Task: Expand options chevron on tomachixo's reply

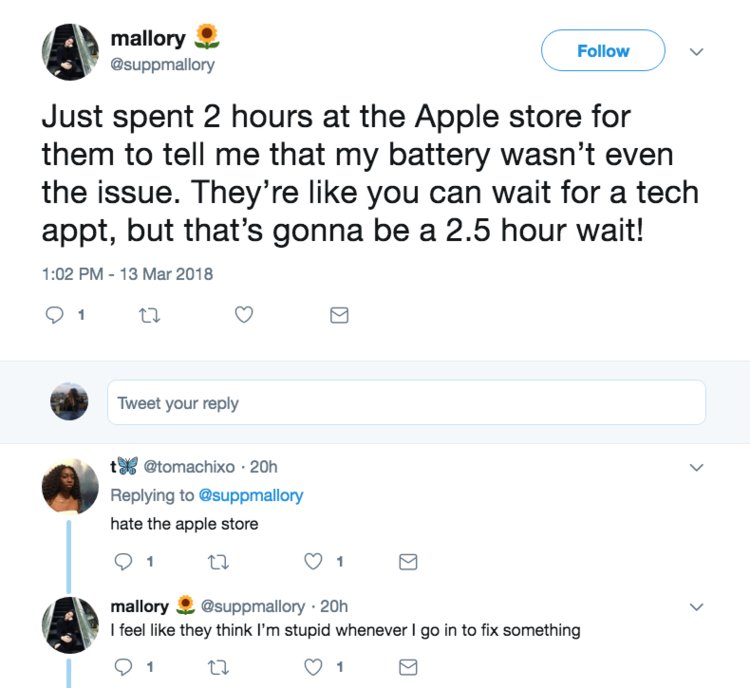Action: tap(697, 467)
